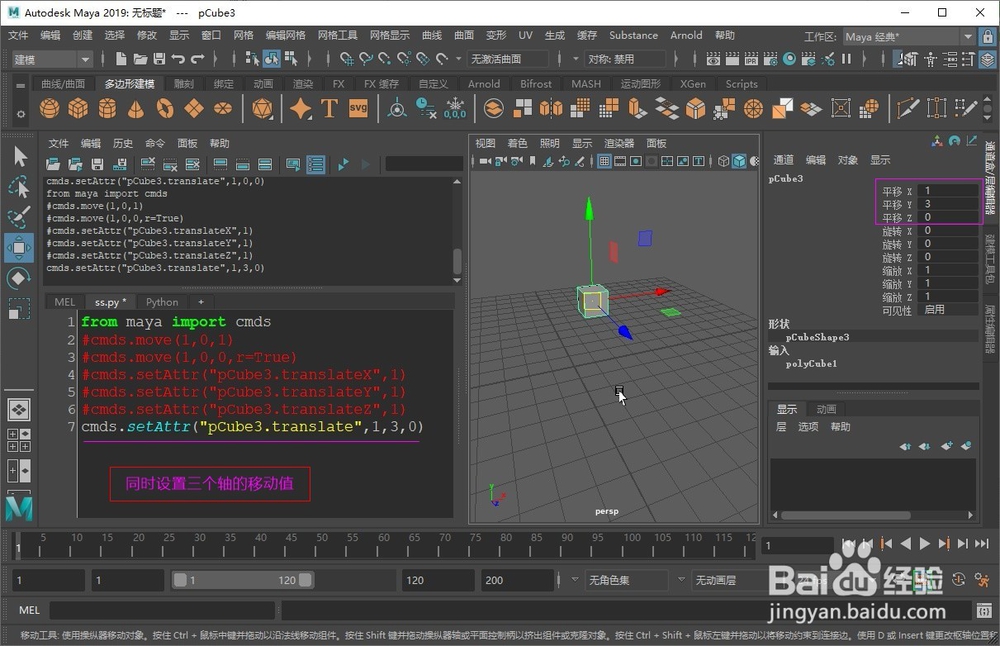Select the Type tool (T) on the shelf
The width and height of the screenshot is (1000, 646).
pos(331,108)
